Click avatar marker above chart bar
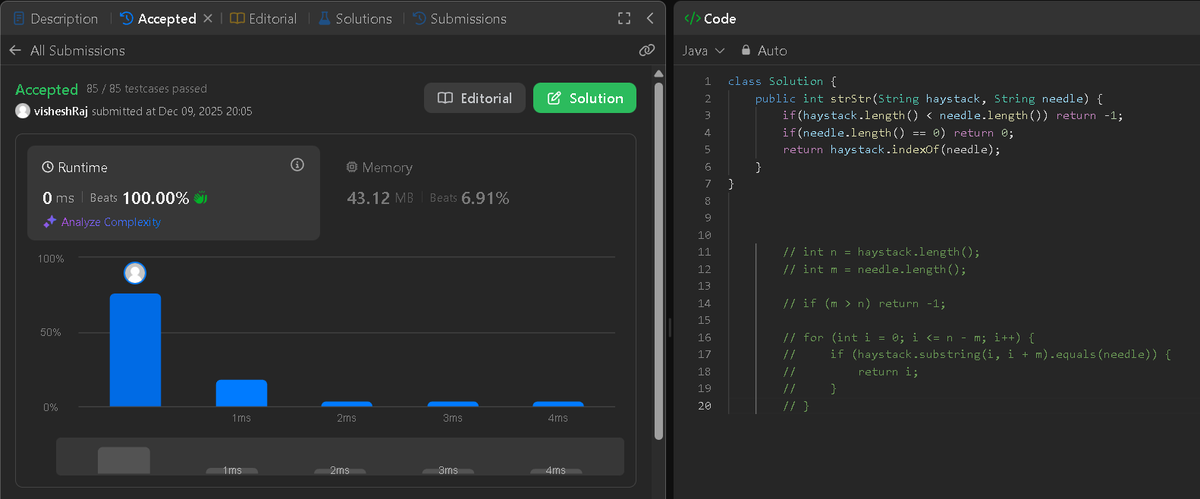The image size is (1200, 499). [135, 273]
